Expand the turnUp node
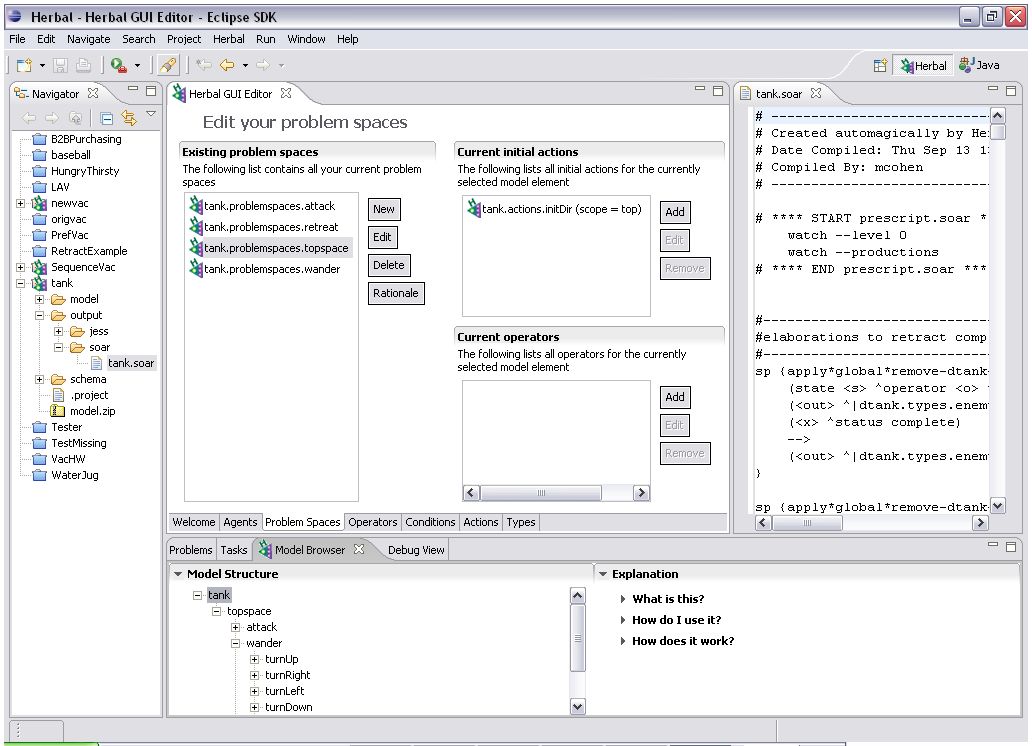This screenshot has height=746, width=1032. point(254,659)
